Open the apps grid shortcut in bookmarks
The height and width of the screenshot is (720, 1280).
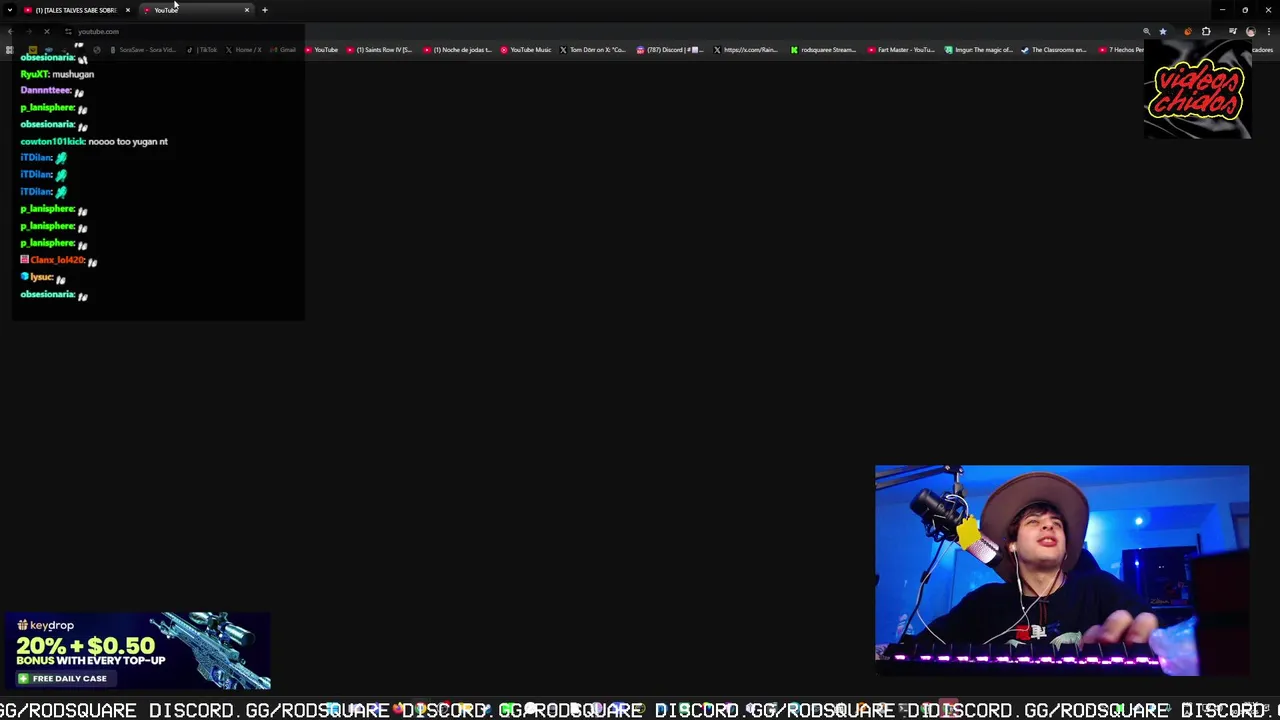pos(10,50)
